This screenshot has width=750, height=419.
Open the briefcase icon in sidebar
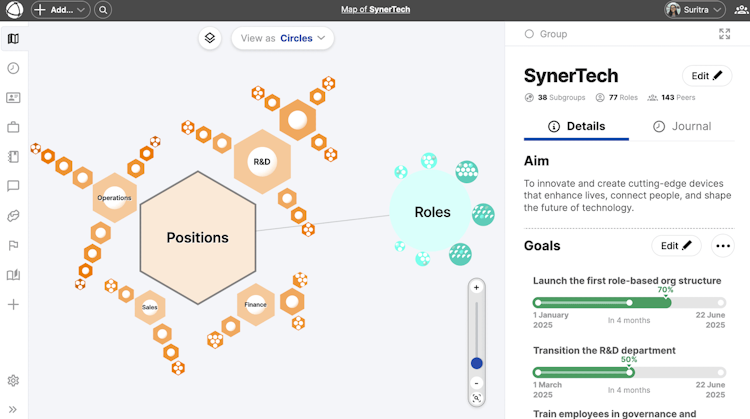coord(13,127)
